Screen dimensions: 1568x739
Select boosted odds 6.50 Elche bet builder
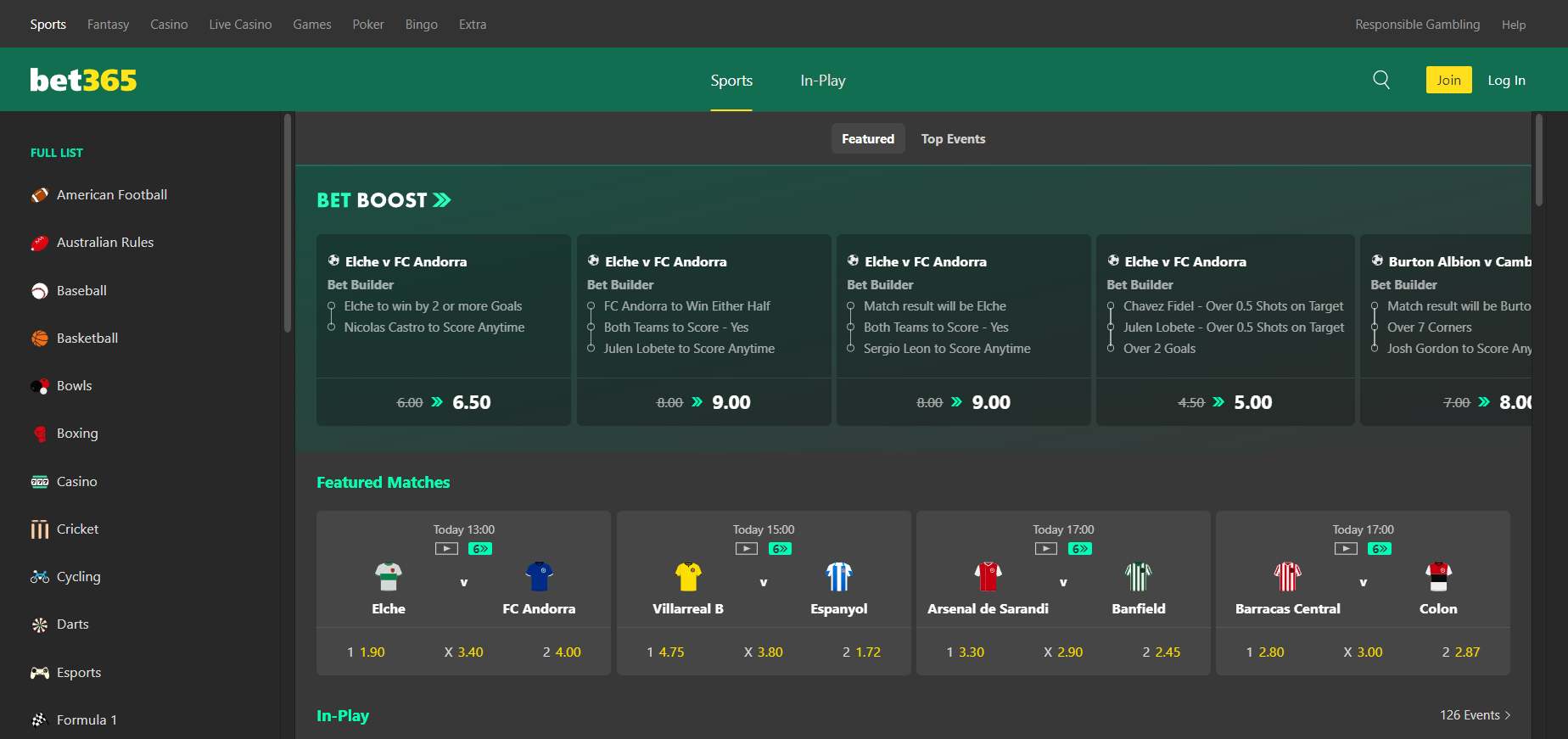pyautogui.click(x=444, y=402)
